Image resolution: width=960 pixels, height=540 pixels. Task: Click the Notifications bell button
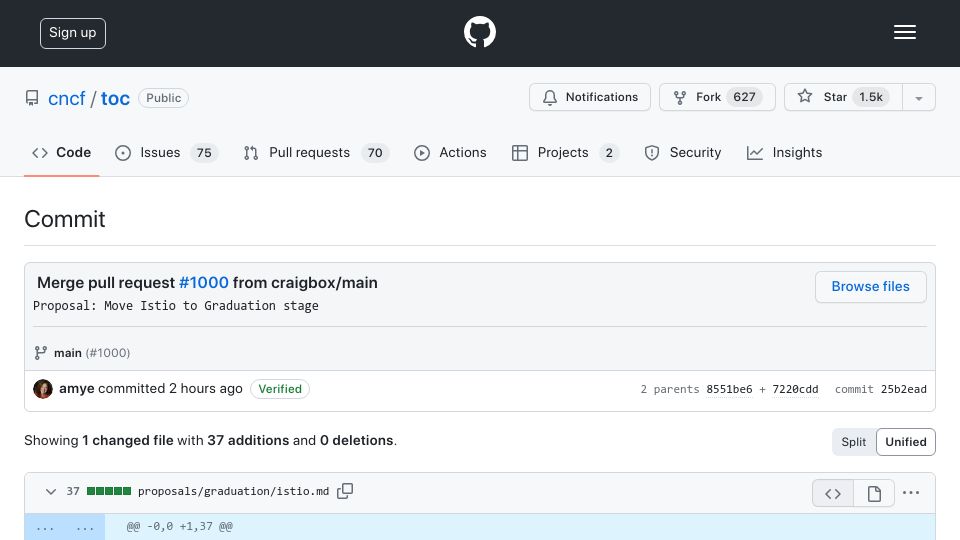590,97
